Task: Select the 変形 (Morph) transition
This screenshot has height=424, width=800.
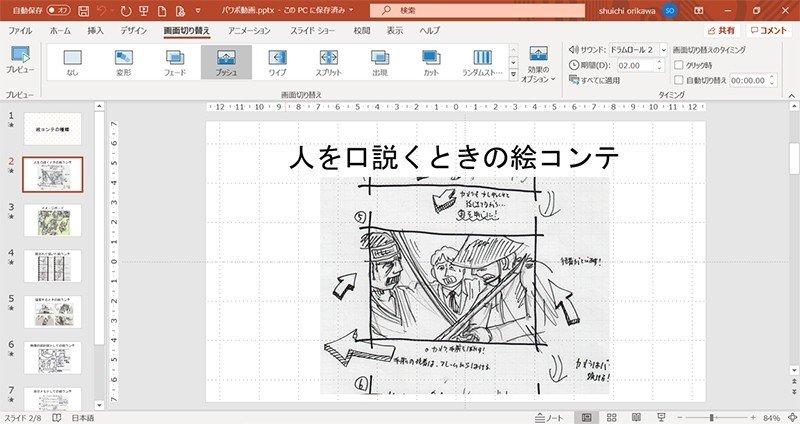Action: [123, 62]
